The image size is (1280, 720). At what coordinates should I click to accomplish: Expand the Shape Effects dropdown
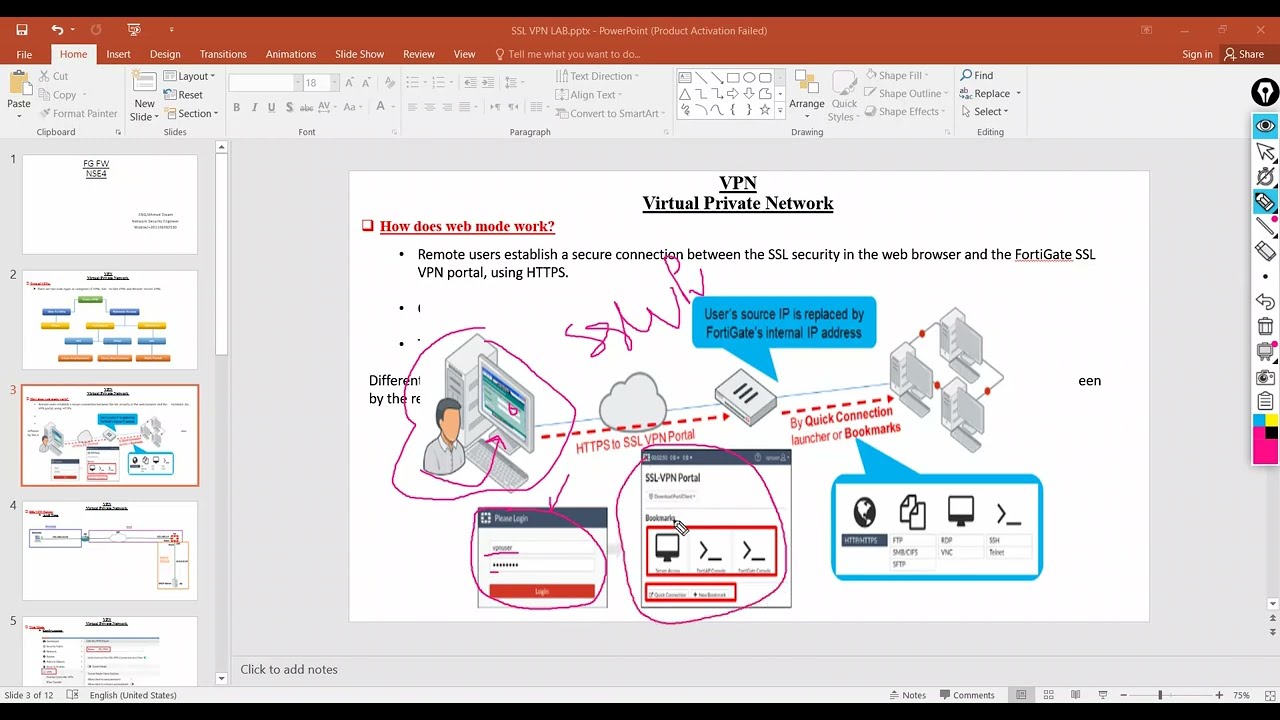pyautogui.click(x=903, y=111)
